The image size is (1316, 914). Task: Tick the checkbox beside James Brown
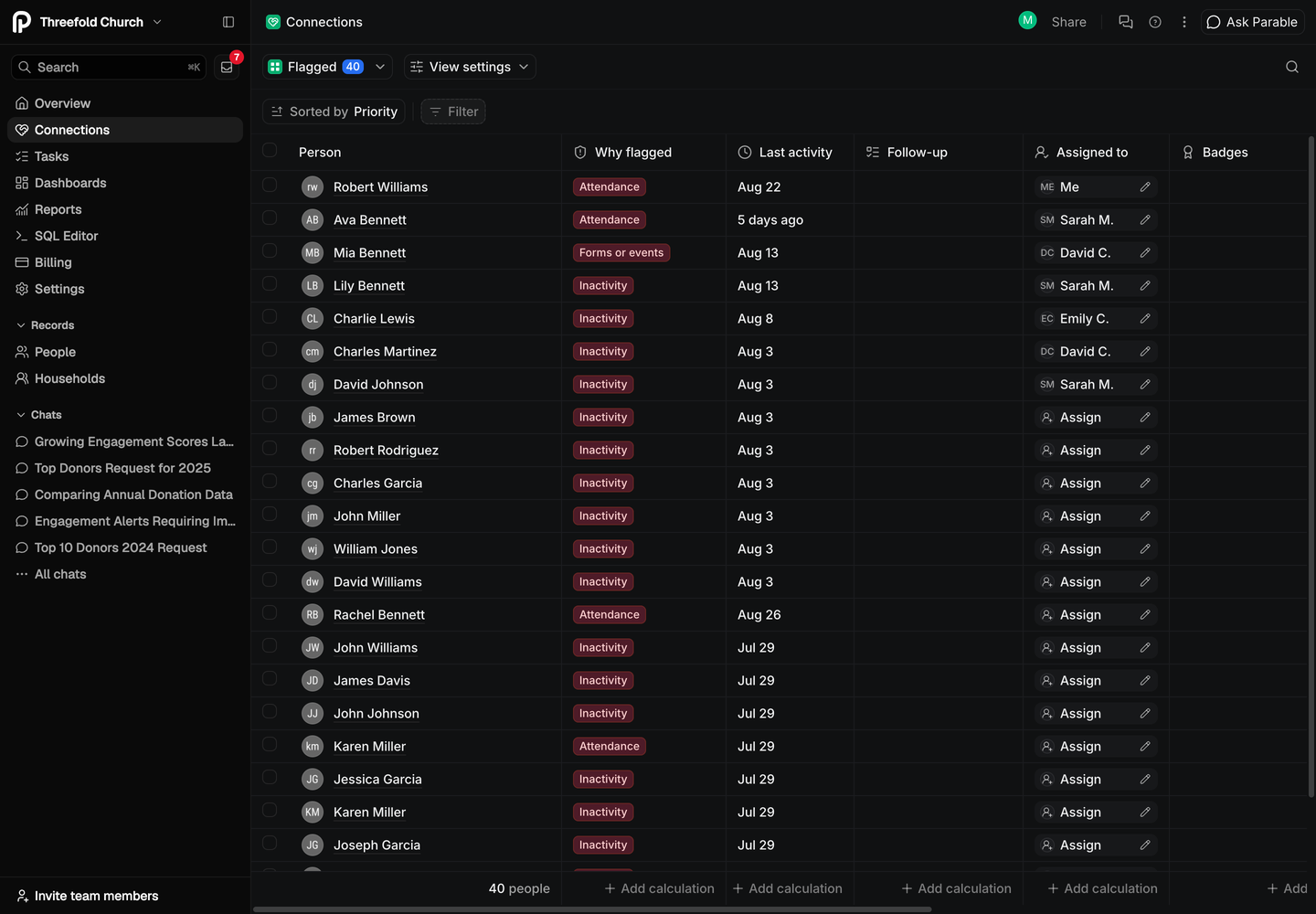270,415
